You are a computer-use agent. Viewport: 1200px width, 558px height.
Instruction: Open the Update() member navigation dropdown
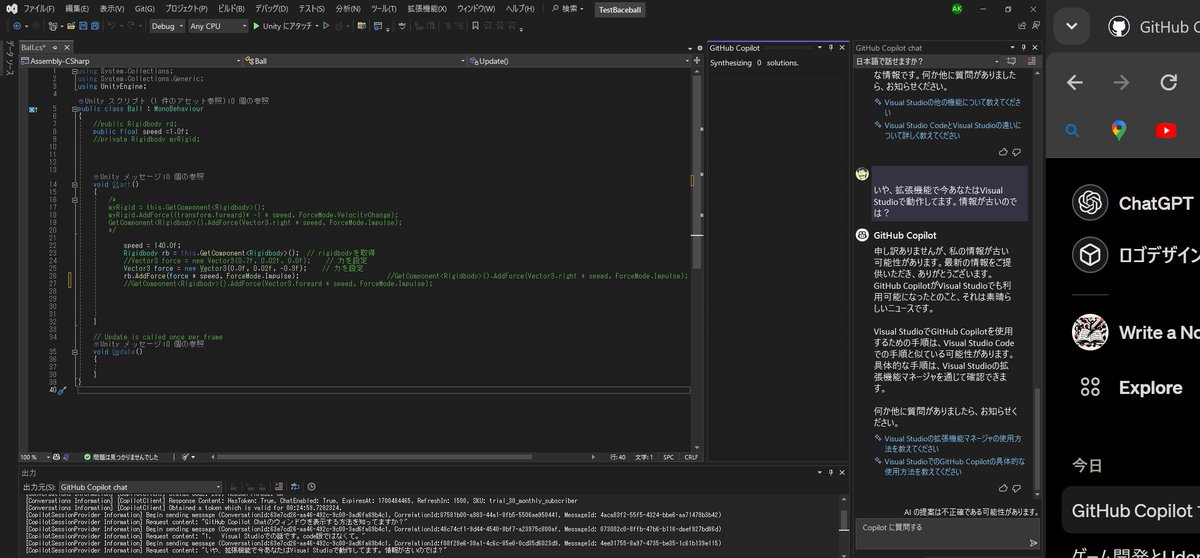point(579,61)
